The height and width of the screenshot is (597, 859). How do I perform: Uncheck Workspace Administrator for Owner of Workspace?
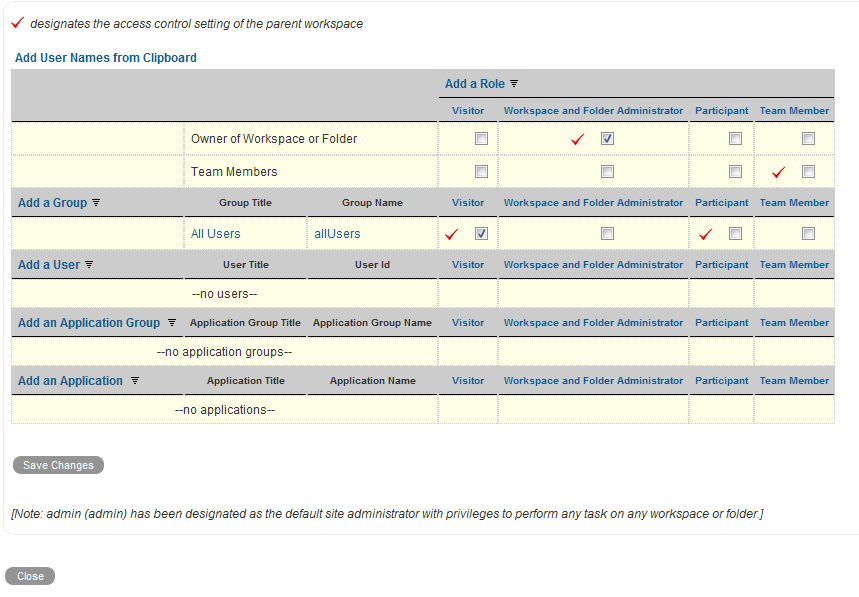coord(607,139)
